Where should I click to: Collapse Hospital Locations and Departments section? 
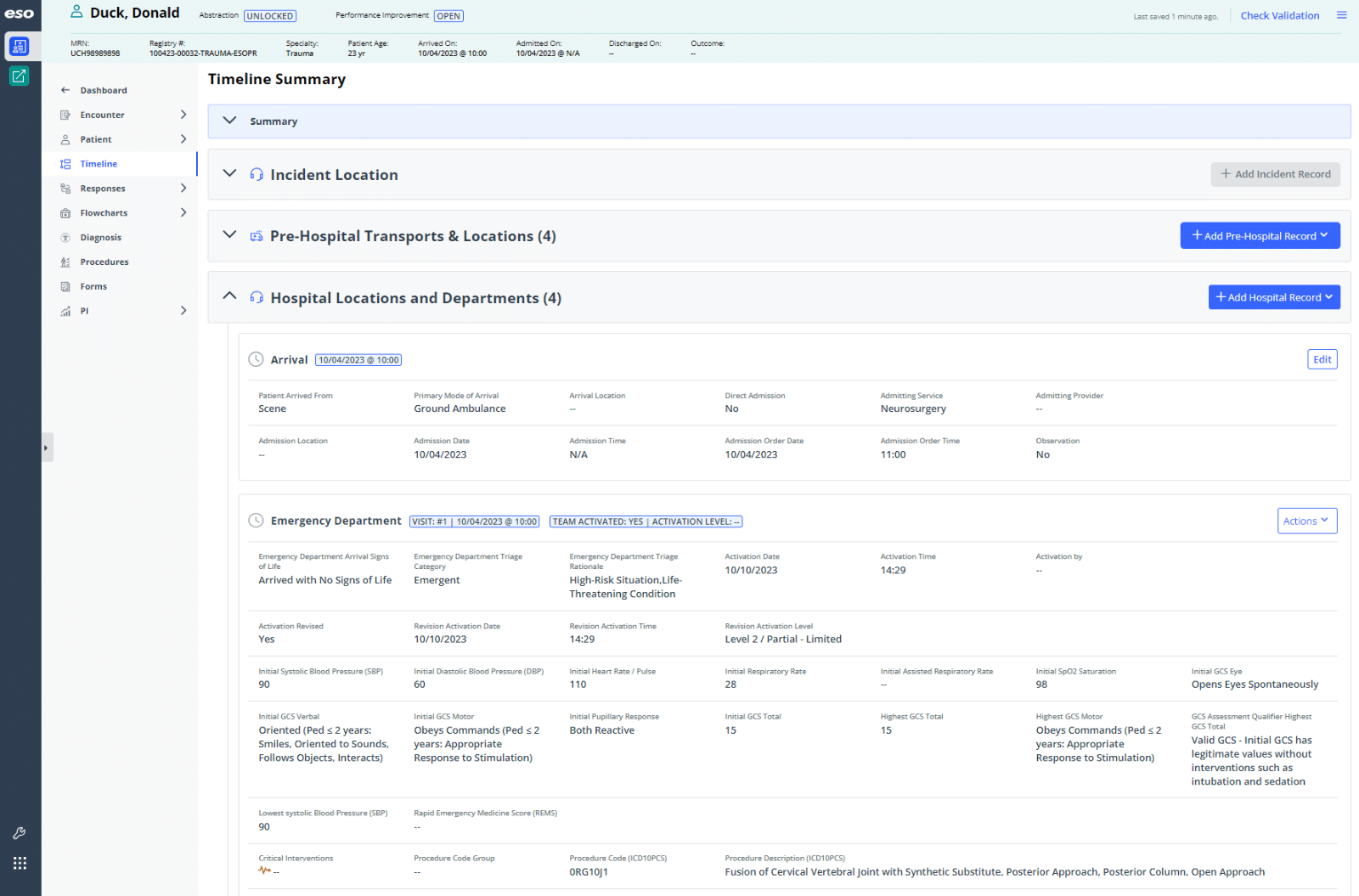point(229,296)
